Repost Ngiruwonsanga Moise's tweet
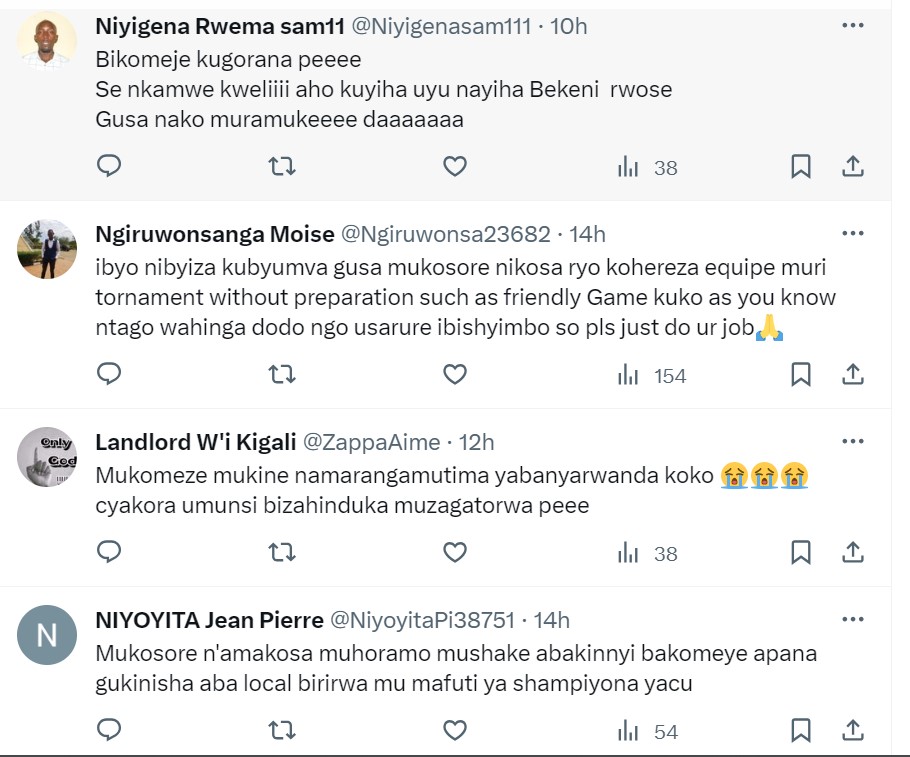Screen dimensions: 910x757 tap(282, 375)
